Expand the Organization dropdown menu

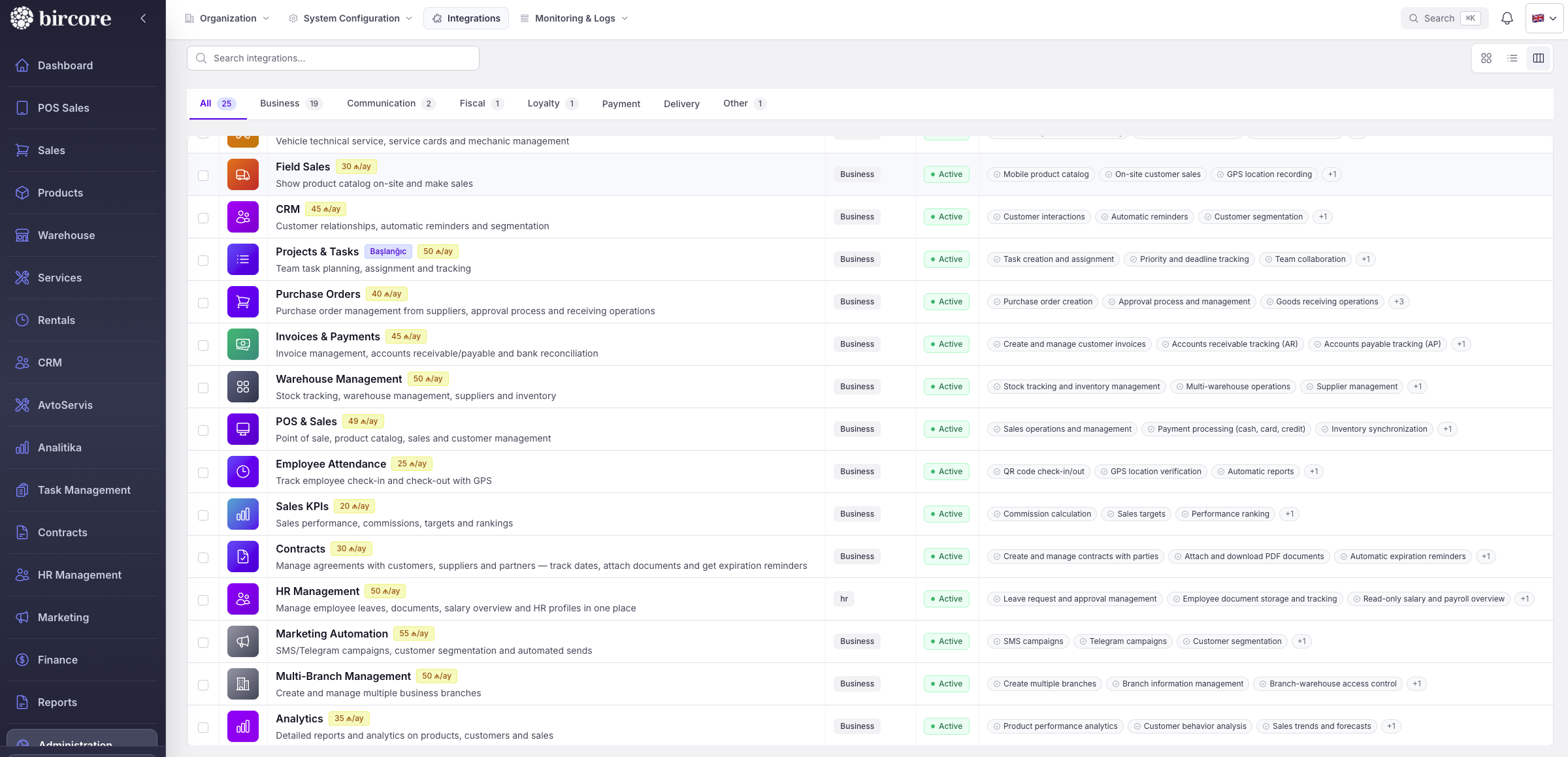coord(227,18)
